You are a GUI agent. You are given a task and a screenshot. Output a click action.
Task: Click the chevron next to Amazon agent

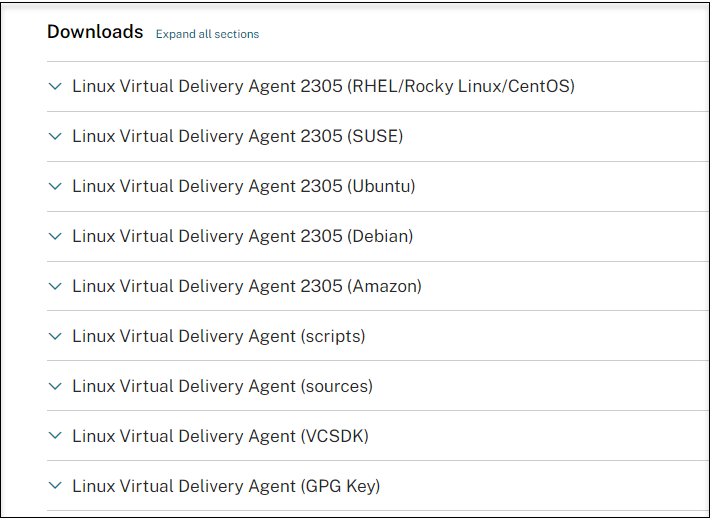(x=55, y=286)
